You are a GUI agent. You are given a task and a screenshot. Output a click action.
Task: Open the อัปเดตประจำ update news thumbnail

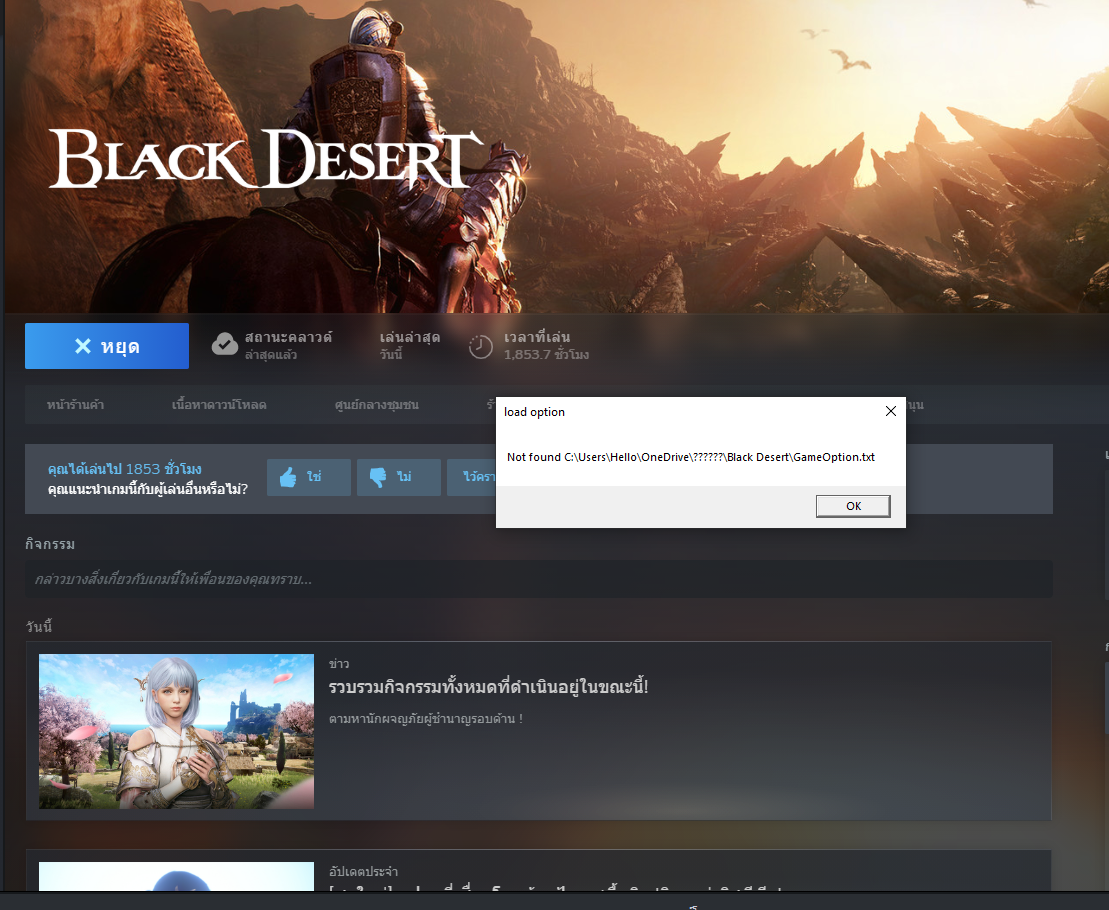(176, 876)
